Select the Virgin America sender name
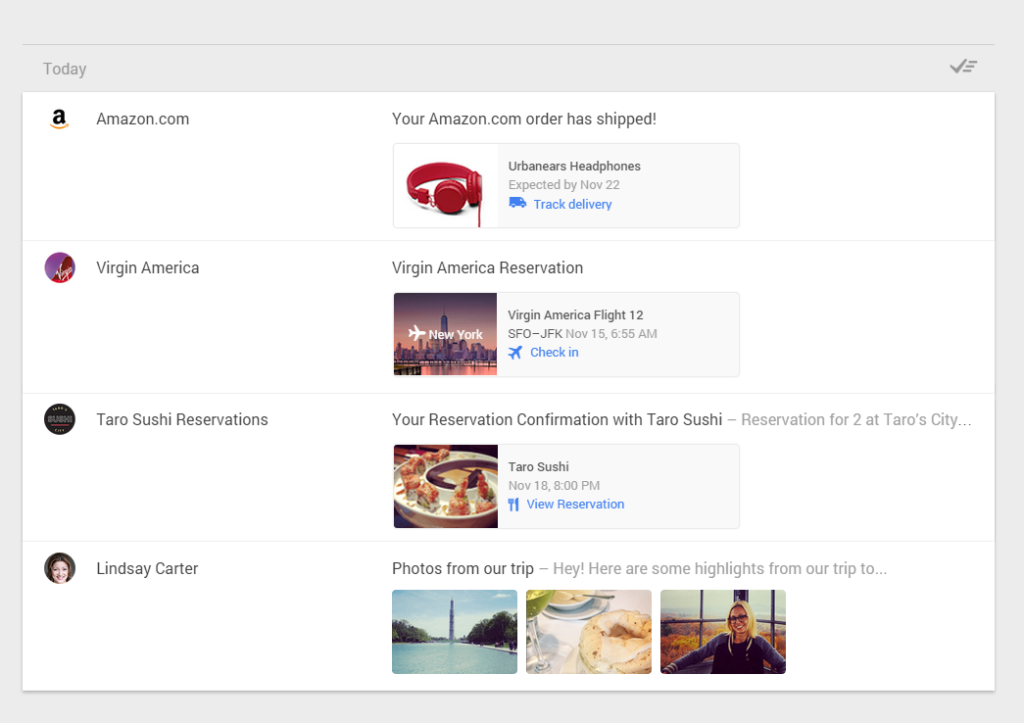 [148, 268]
